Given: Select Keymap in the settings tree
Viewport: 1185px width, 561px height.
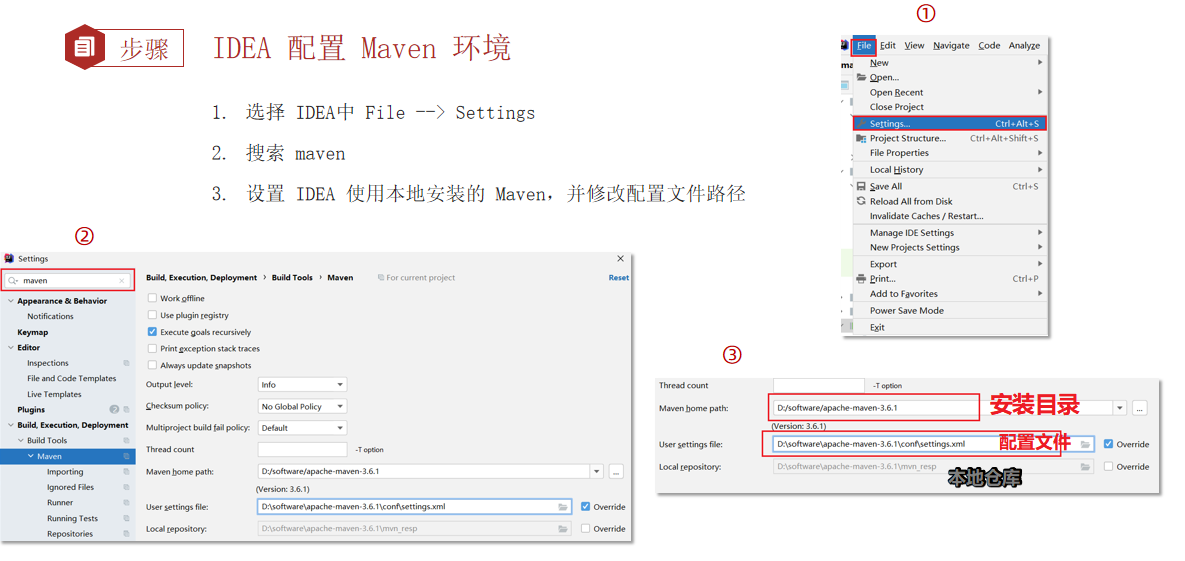Looking at the screenshot, I should (x=32, y=332).
